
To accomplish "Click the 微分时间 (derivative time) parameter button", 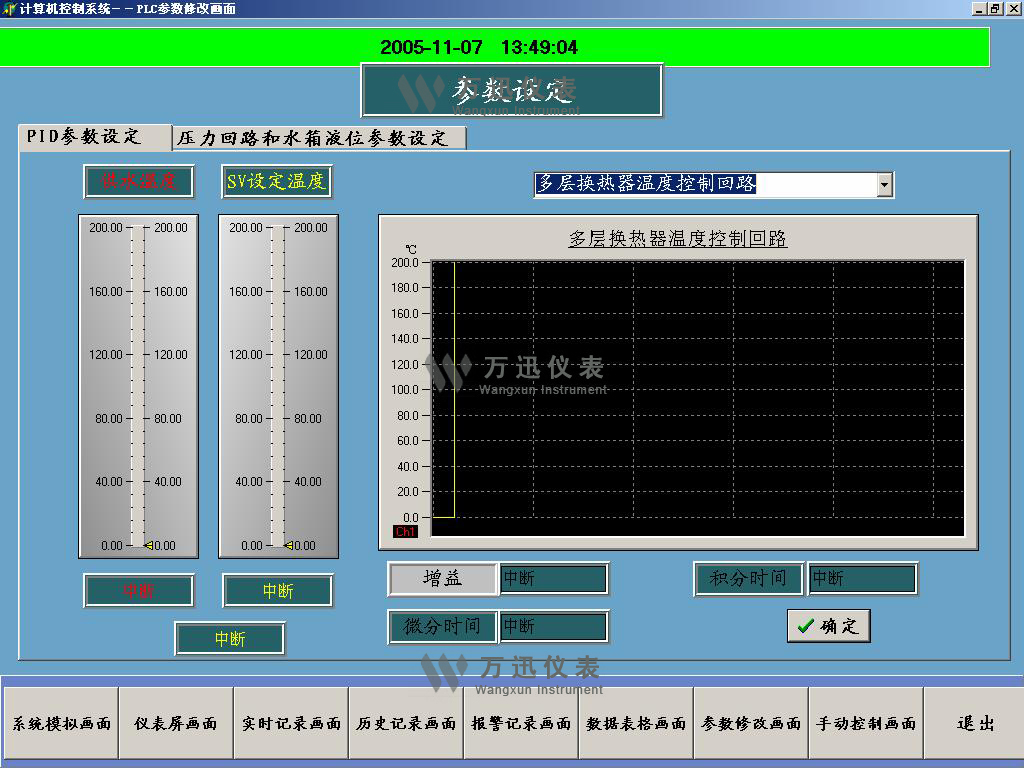I will 441,626.
